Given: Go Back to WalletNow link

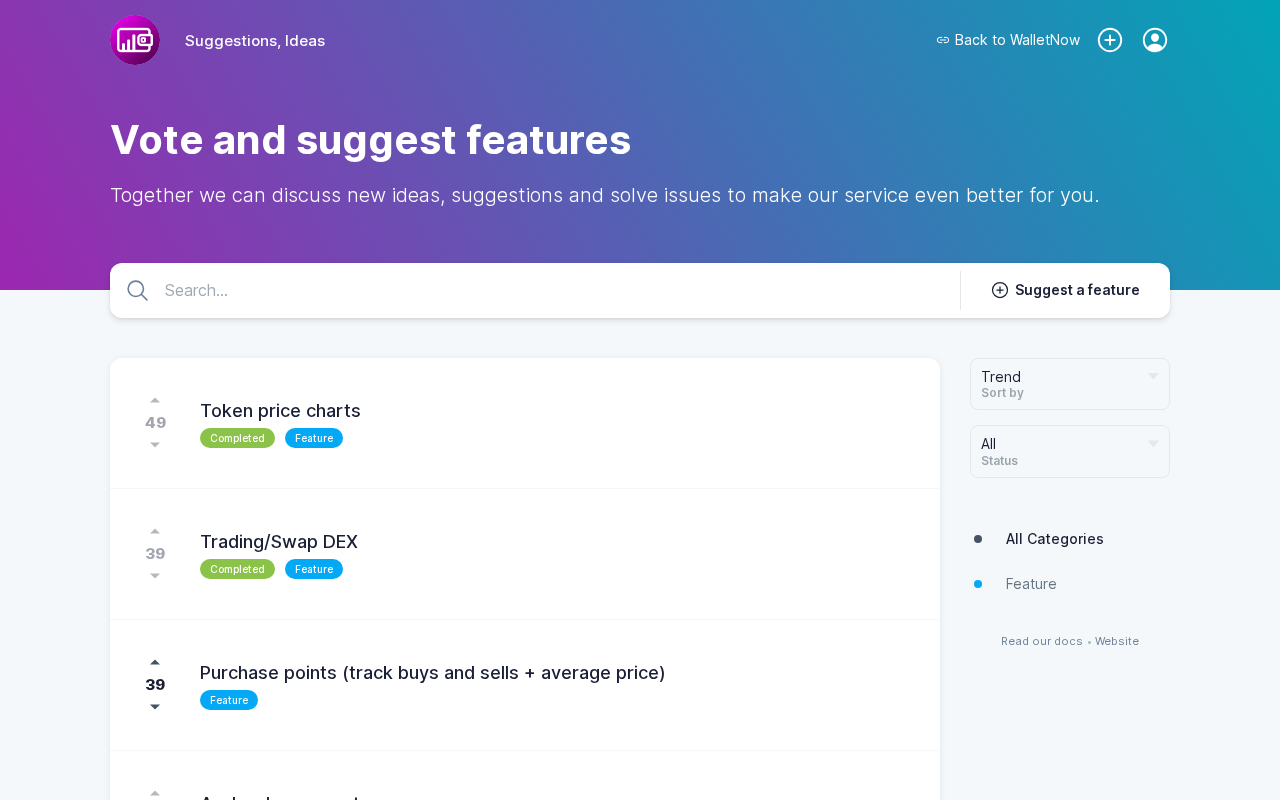Looking at the screenshot, I should pyautogui.click(x=1008, y=40).
